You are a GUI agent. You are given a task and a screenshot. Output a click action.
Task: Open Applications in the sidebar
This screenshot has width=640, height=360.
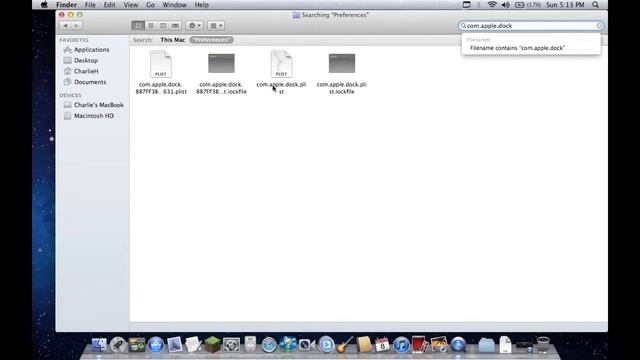[x=91, y=50]
